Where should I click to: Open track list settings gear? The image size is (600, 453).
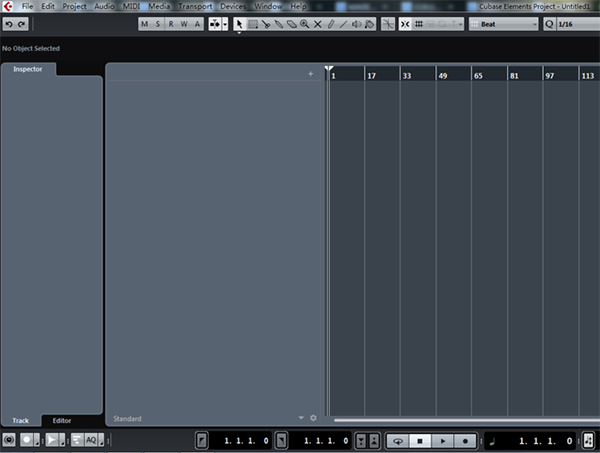coord(313,418)
